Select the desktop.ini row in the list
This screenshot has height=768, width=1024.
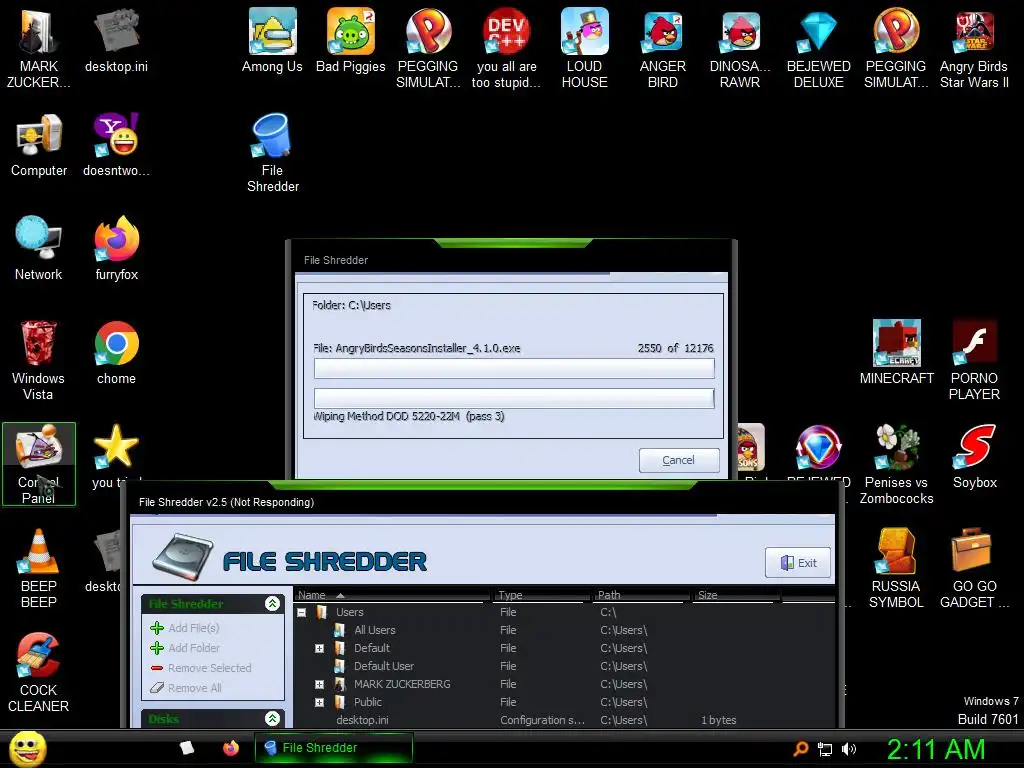tap(564, 720)
